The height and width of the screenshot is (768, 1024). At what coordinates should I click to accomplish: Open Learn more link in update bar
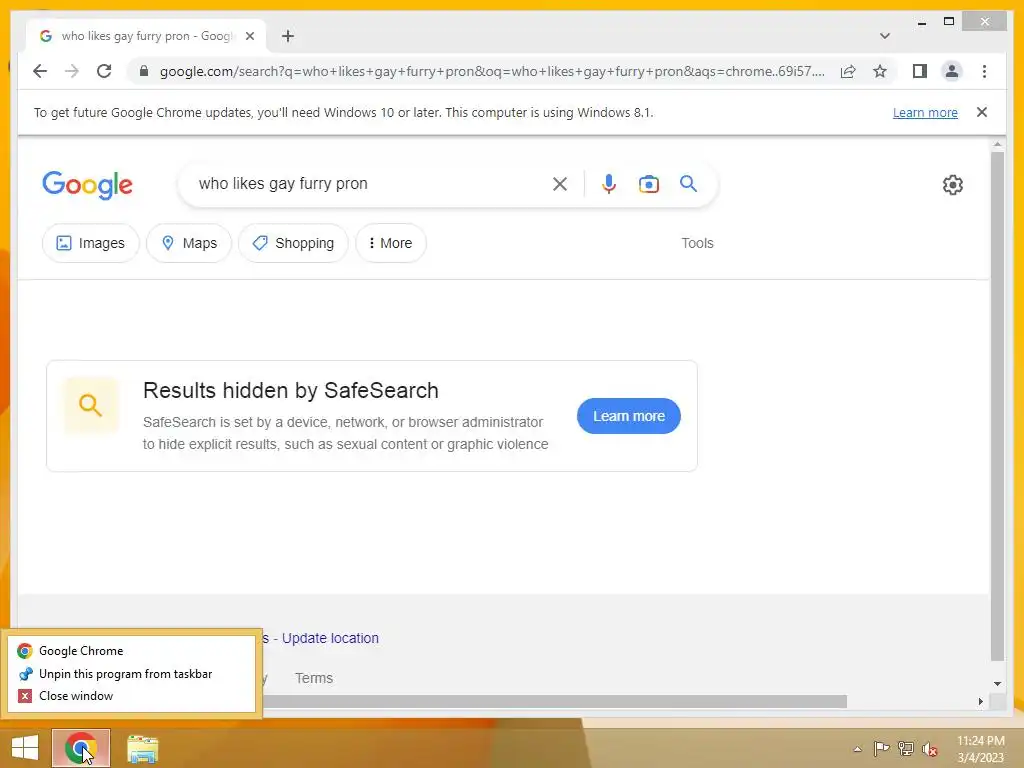coord(925,112)
